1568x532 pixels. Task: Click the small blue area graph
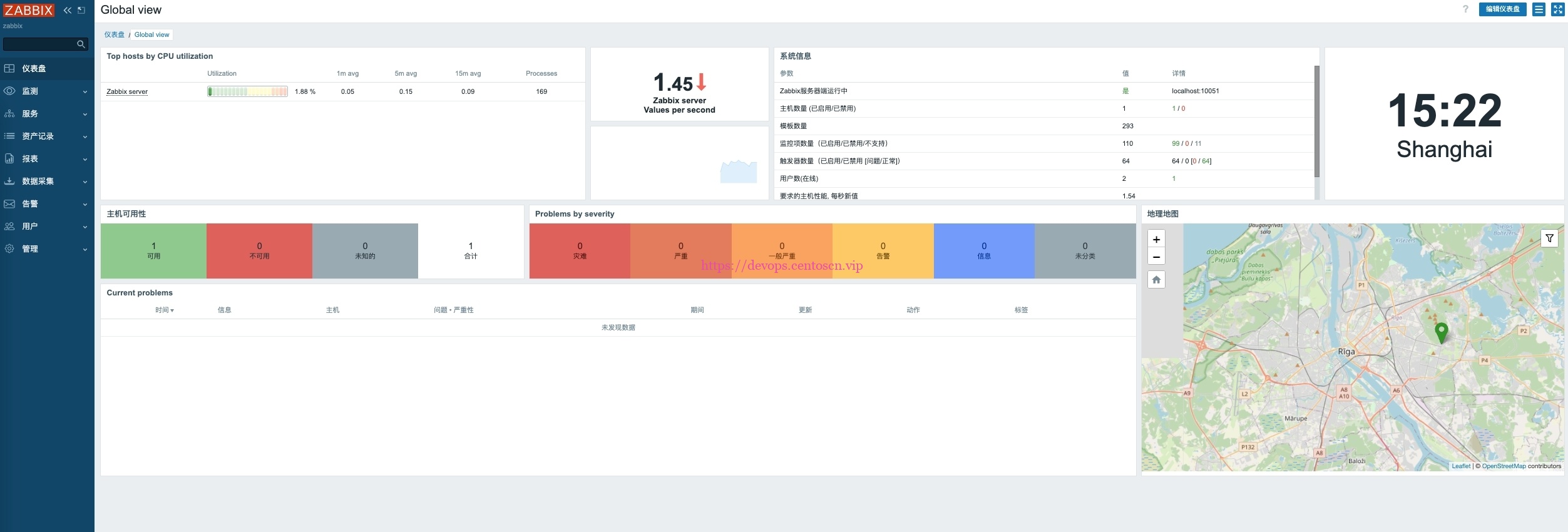739,171
